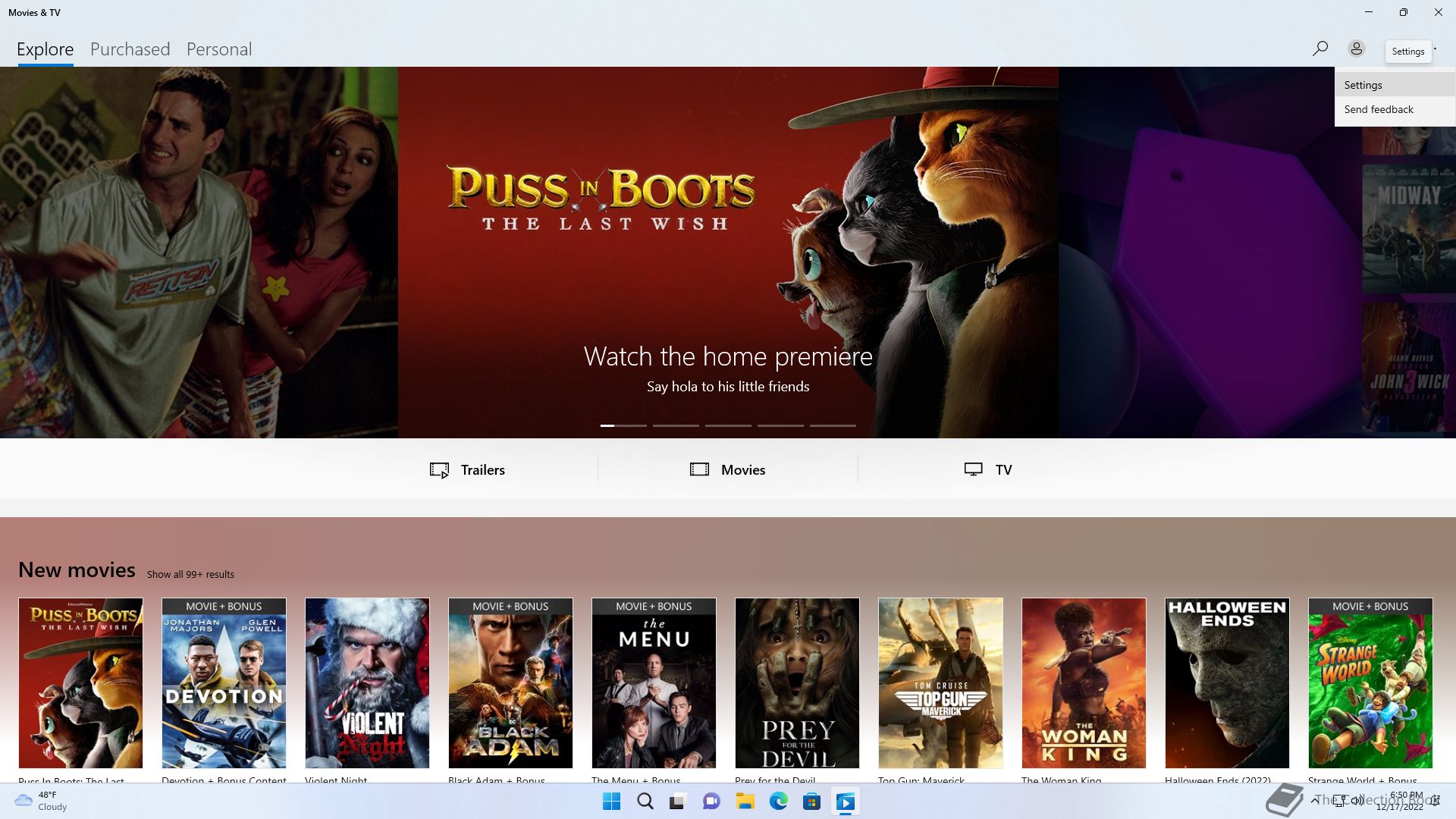Screen dimensions: 1456x819
Task: Open Top Gun Maverick poster
Action: (940, 683)
